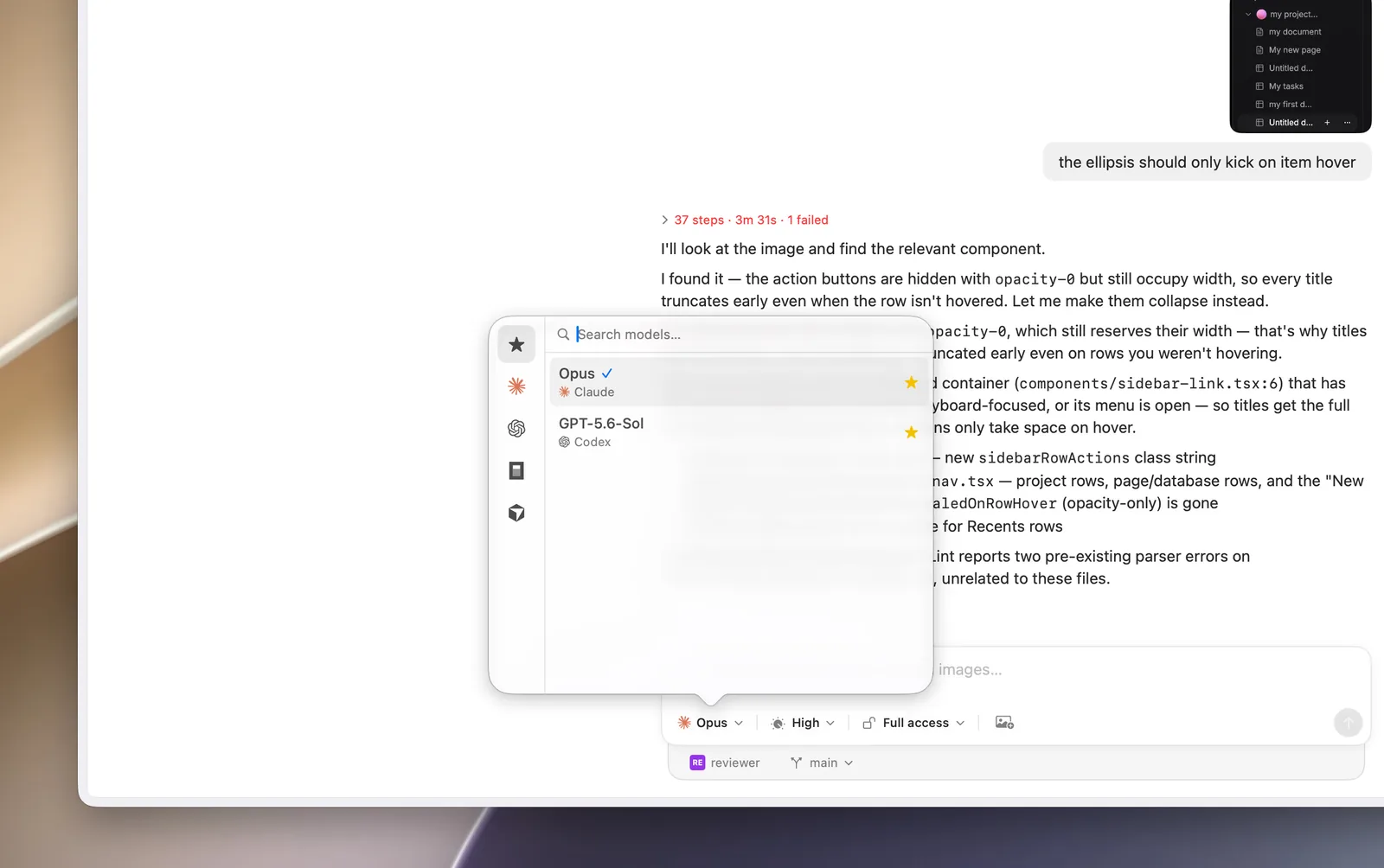The width and height of the screenshot is (1384, 868).
Task: Unfavorite Opus via its yellow star
Action: tap(911, 382)
